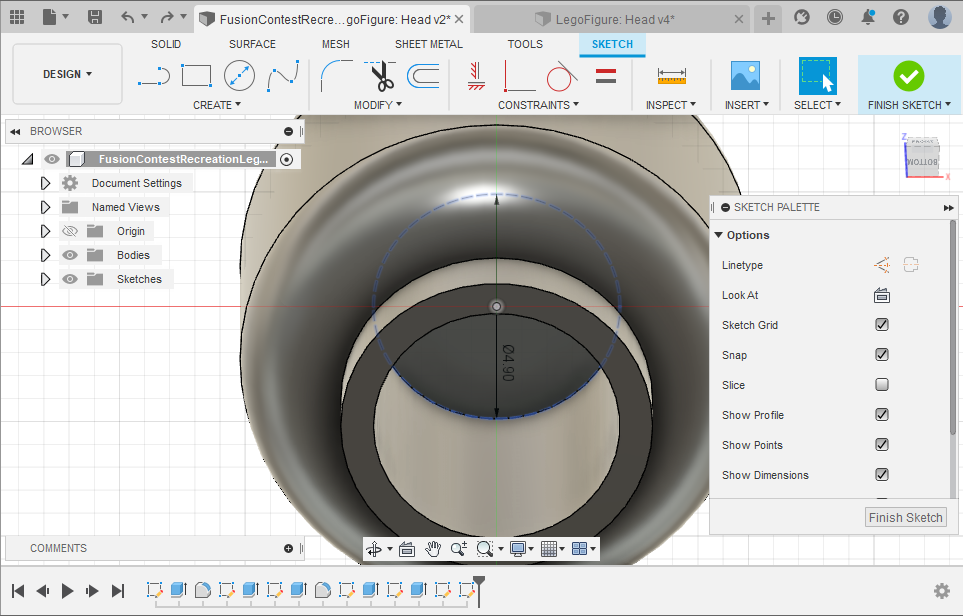The image size is (963, 616).
Task: Select the 2-Point Rectangle tool
Action: click(197, 76)
